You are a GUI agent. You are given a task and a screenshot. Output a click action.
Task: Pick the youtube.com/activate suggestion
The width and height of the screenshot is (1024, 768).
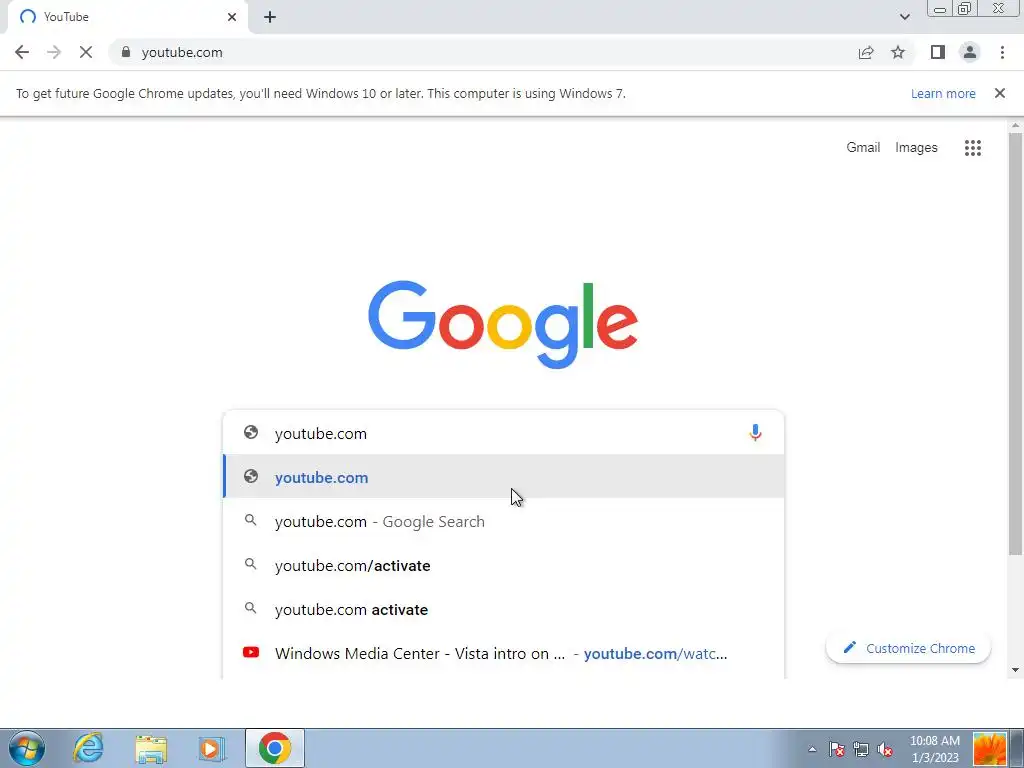(x=503, y=565)
